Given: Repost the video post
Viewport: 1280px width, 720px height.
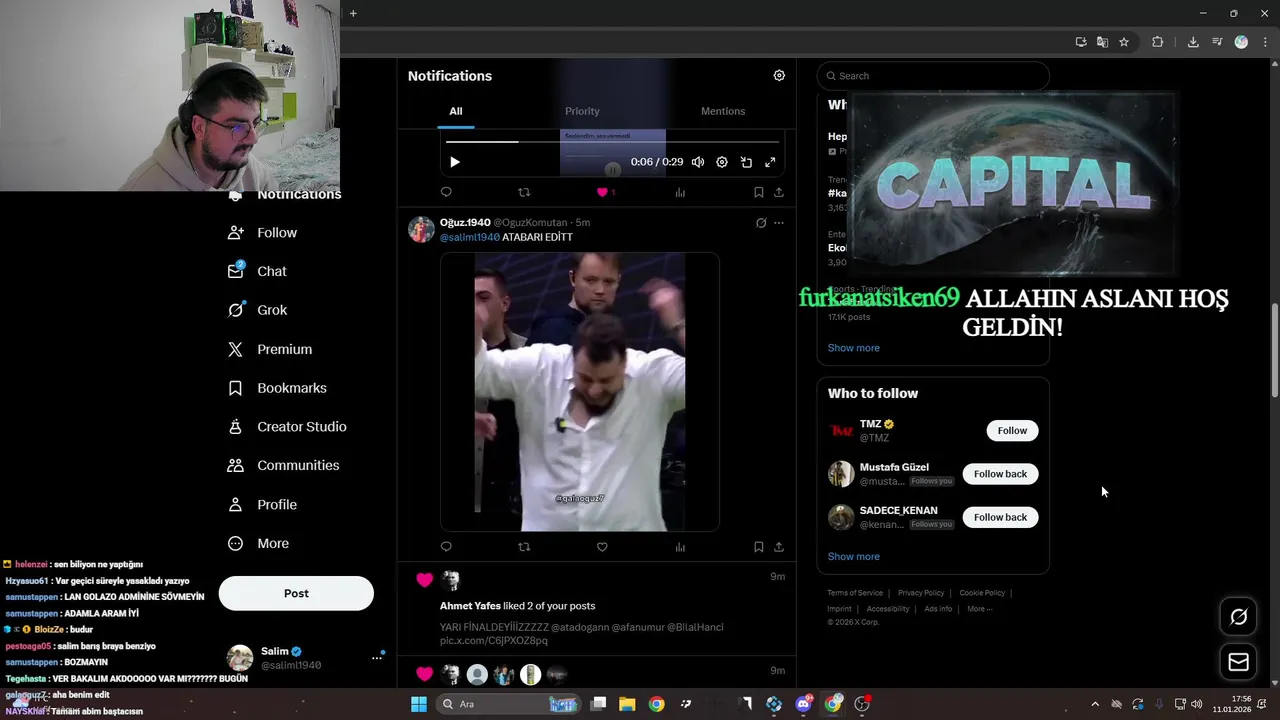Looking at the screenshot, I should pyautogui.click(x=524, y=192).
